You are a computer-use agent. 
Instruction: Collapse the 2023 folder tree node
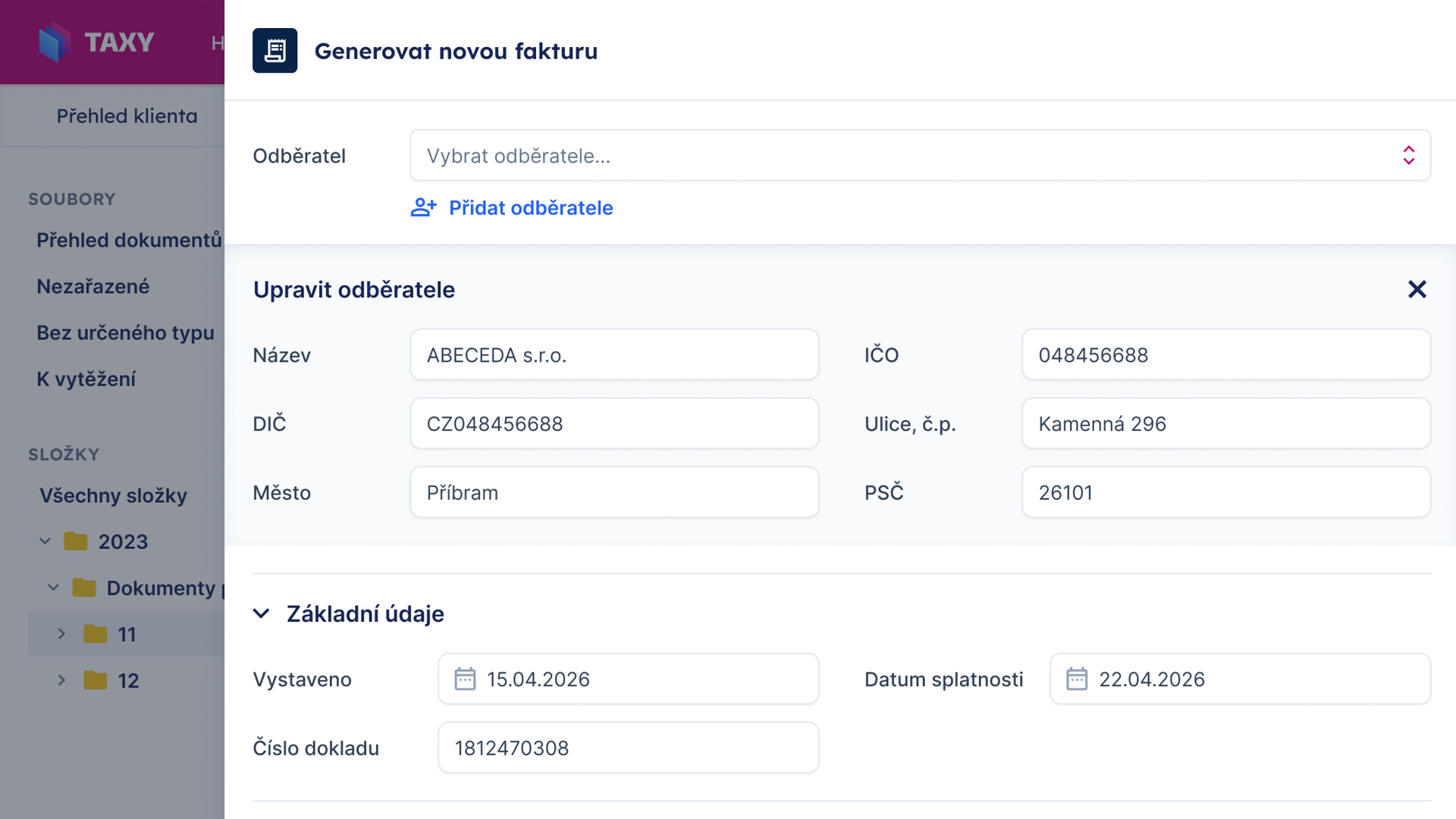45,541
